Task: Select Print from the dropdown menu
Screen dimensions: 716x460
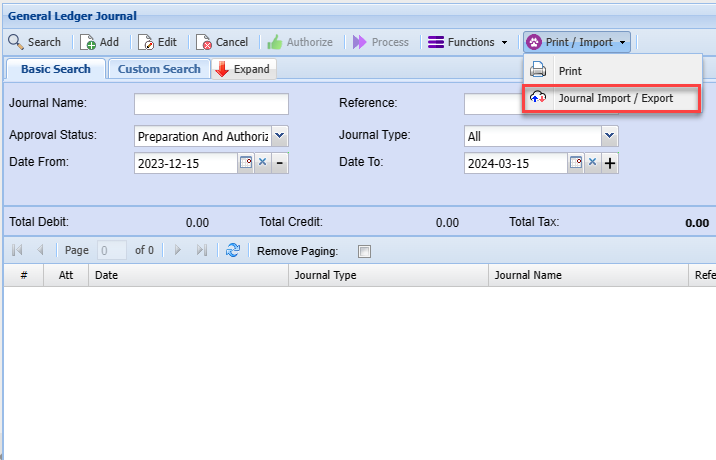Action: click(612, 71)
